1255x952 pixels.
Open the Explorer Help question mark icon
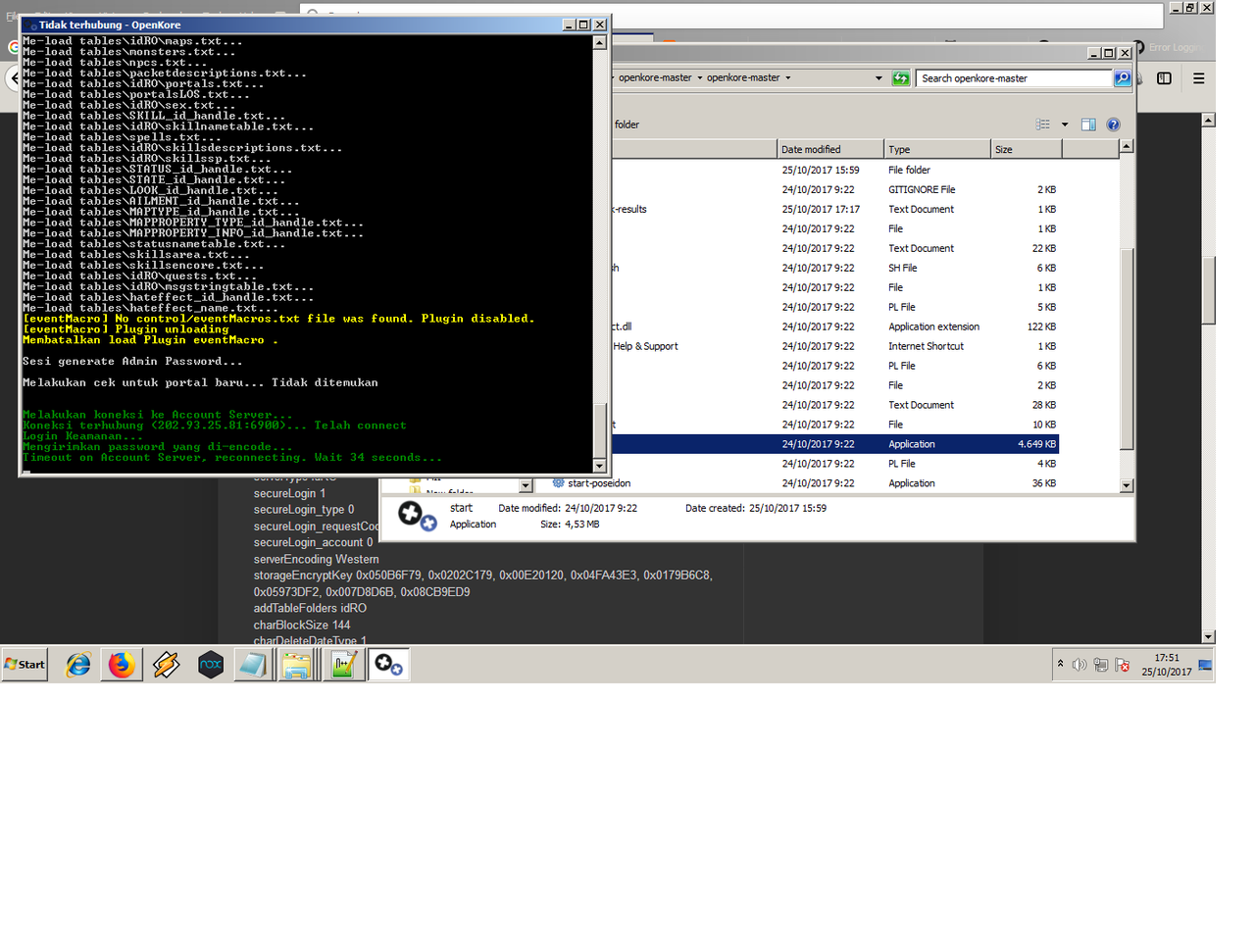point(1113,125)
